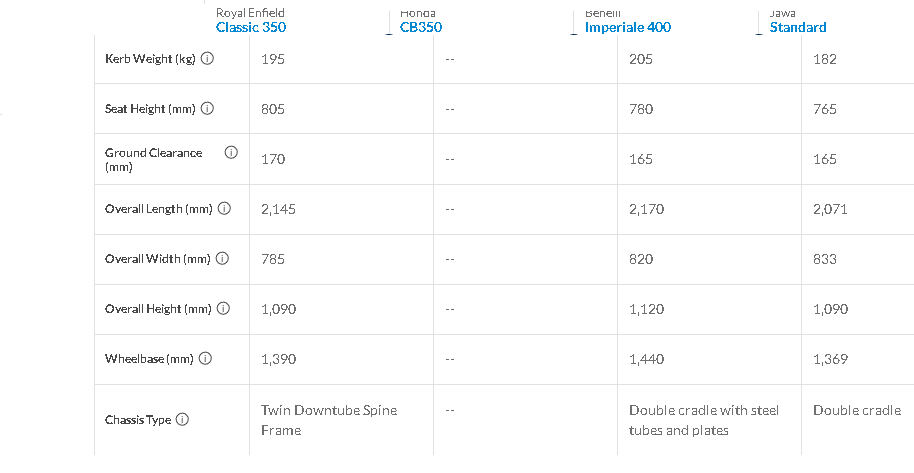Viewport: 914px width, 473px height.
Task: Open the Chassis Type info icon
Action: coord(182,420)
